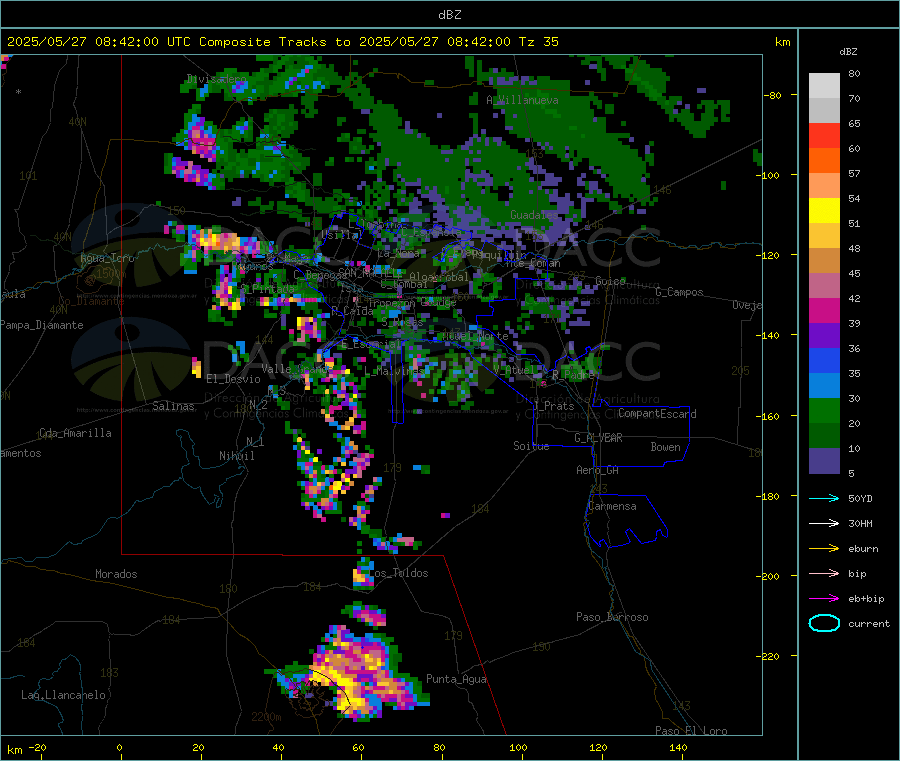Pick the magenta 39-42 dBZ swatch
This screenshot has width=900, height=761.
tap(824, 311)
